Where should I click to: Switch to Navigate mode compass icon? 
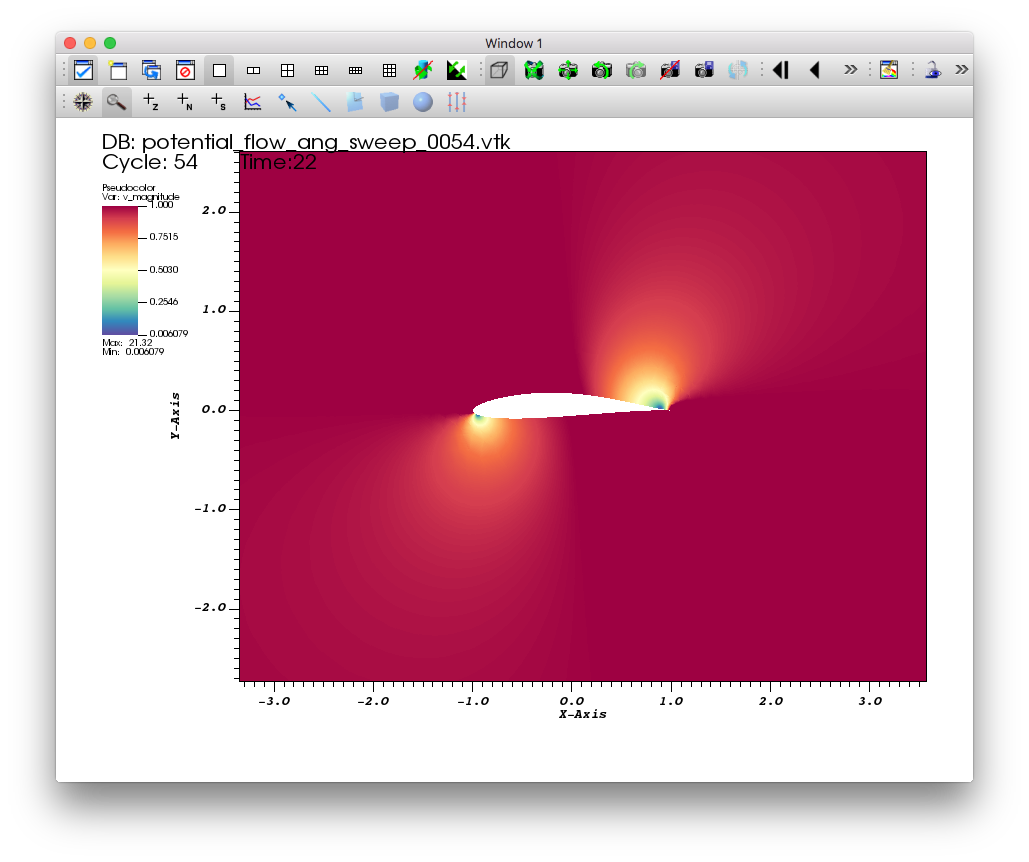(83, 102)
